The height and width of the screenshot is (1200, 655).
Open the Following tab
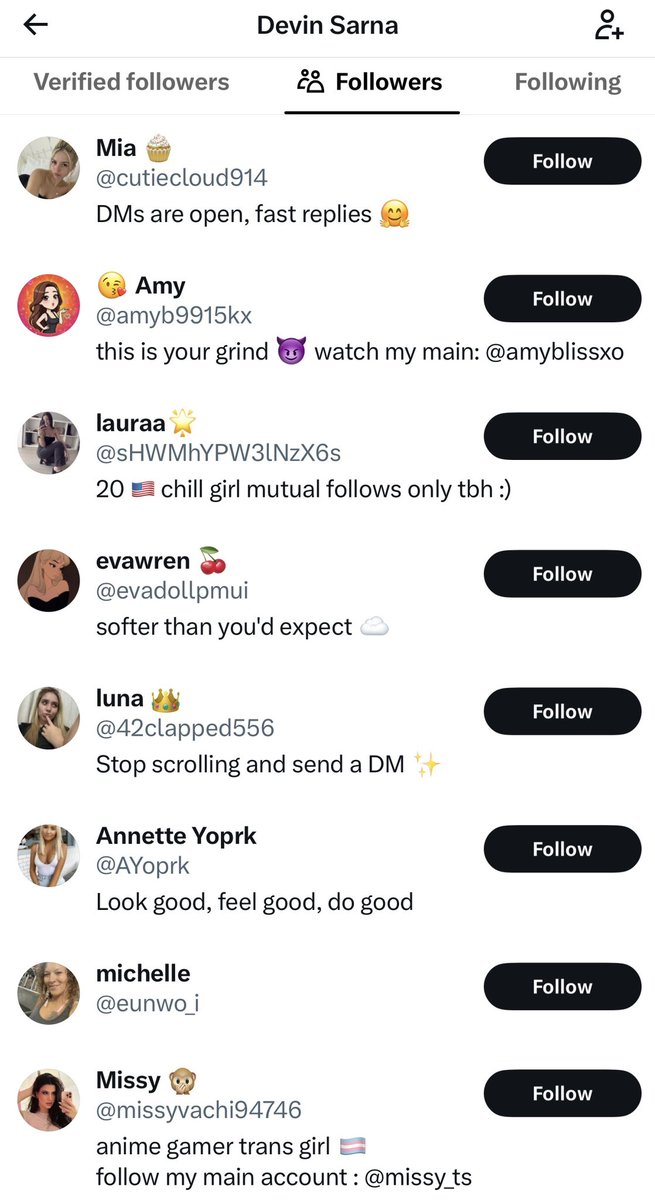coord(567,82)
